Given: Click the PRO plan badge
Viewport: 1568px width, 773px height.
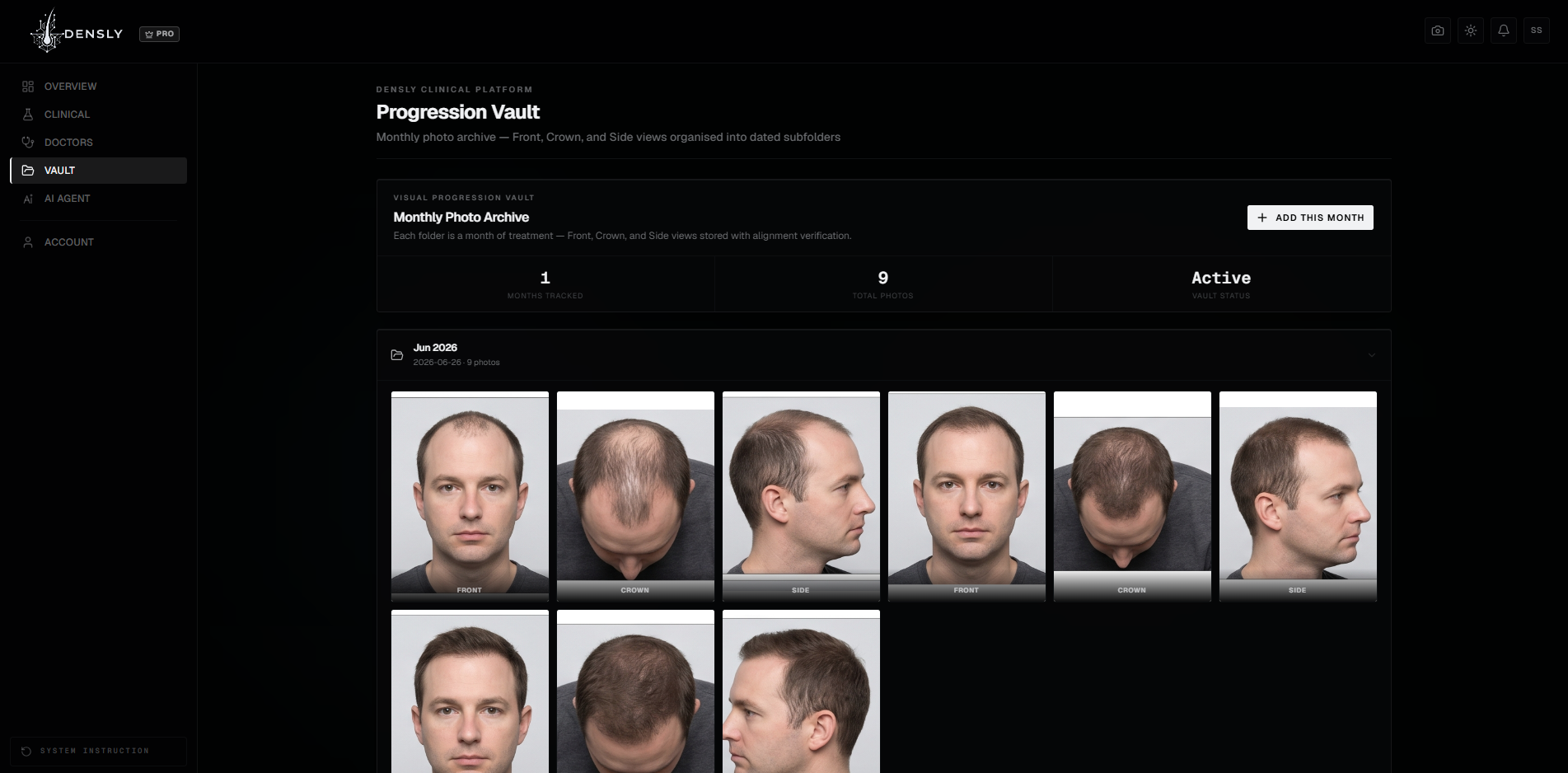Looking at the screenshot, I should pos(159,34).
